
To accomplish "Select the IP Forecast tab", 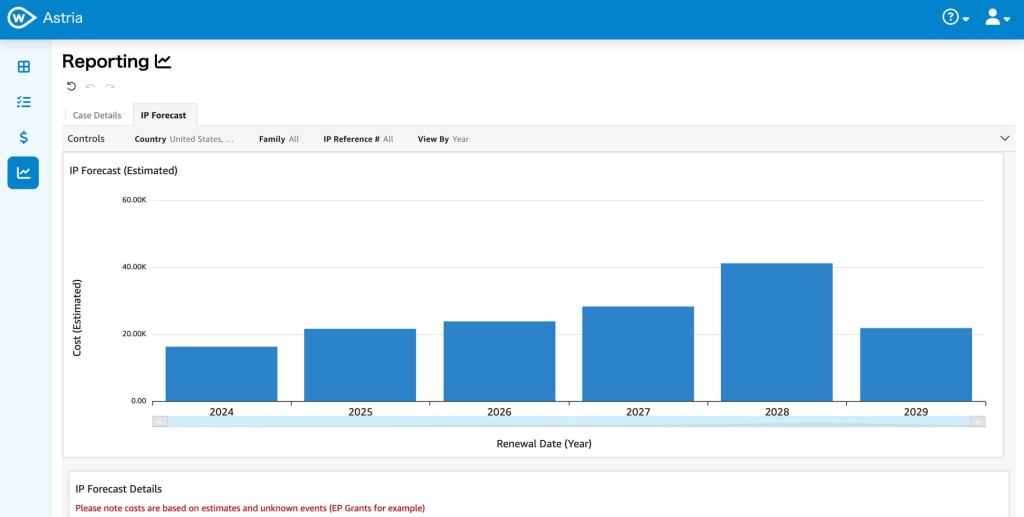I will pos(164,115).
